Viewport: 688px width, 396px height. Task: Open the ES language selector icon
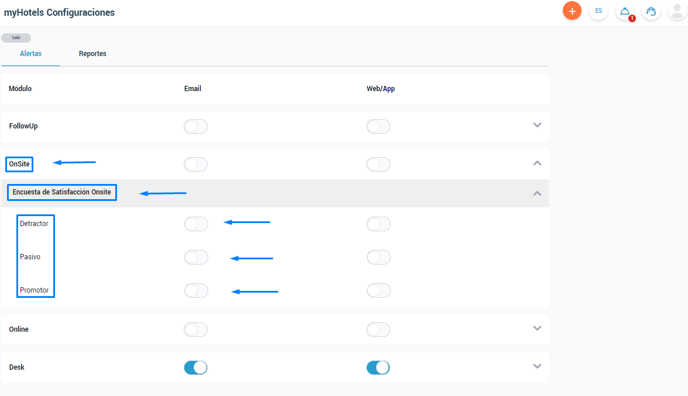click(598, 11)
